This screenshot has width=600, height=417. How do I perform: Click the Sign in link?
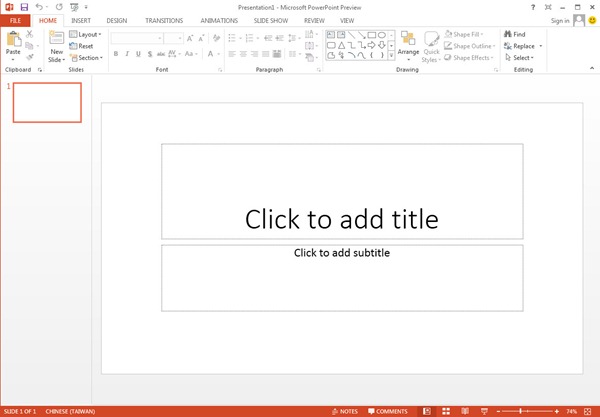(x=559, y=20)
